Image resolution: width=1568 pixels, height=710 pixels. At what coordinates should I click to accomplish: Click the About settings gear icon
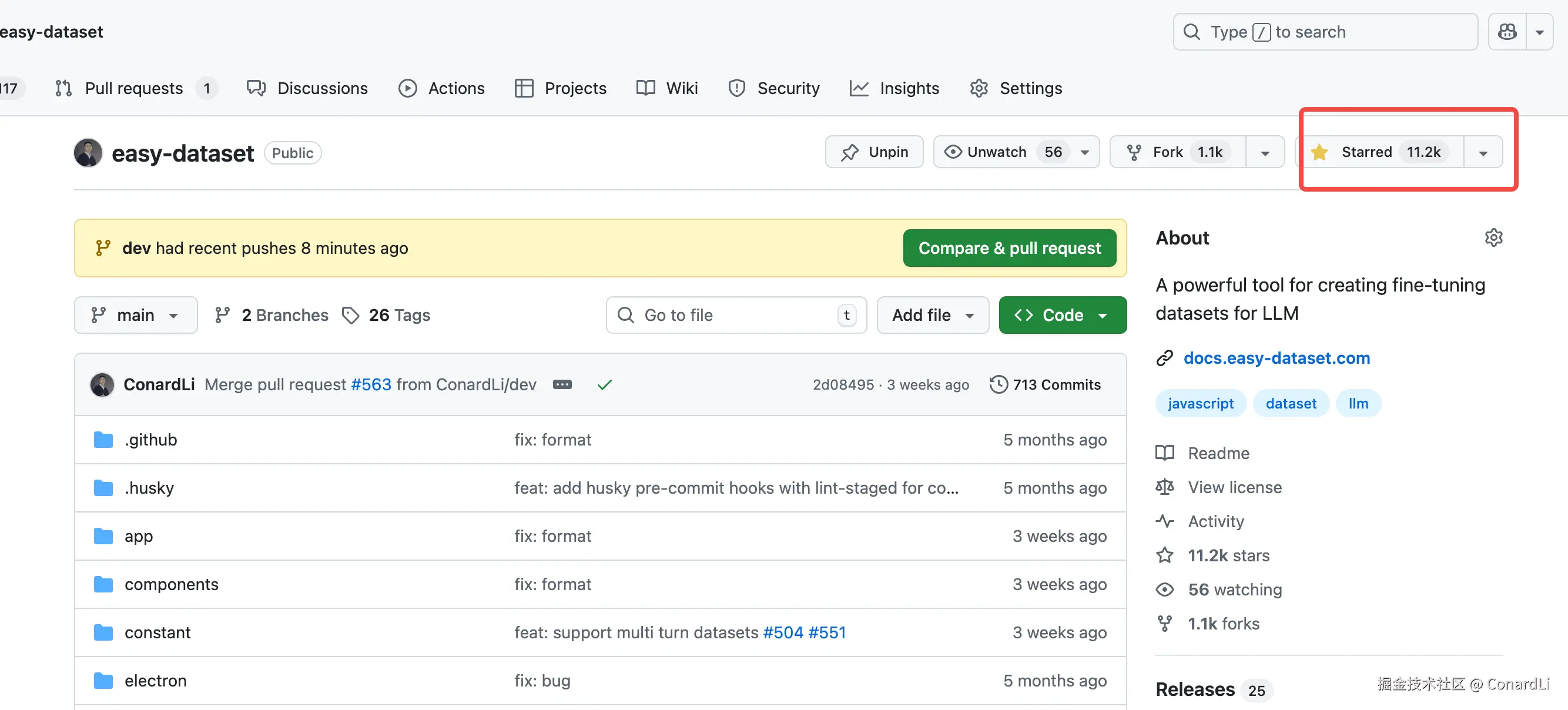point(1493,237)
